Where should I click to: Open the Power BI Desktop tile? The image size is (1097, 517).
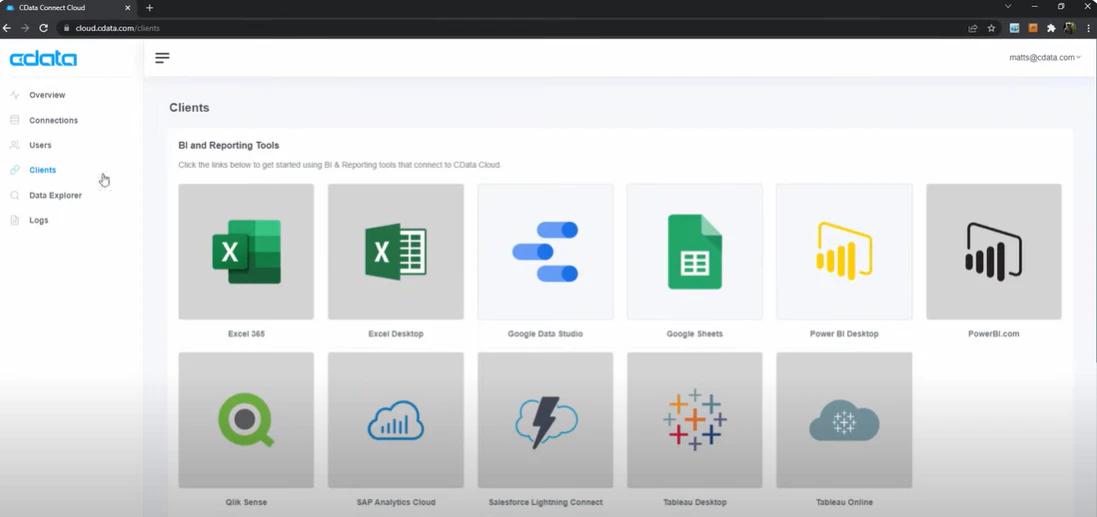click(844, 252)
